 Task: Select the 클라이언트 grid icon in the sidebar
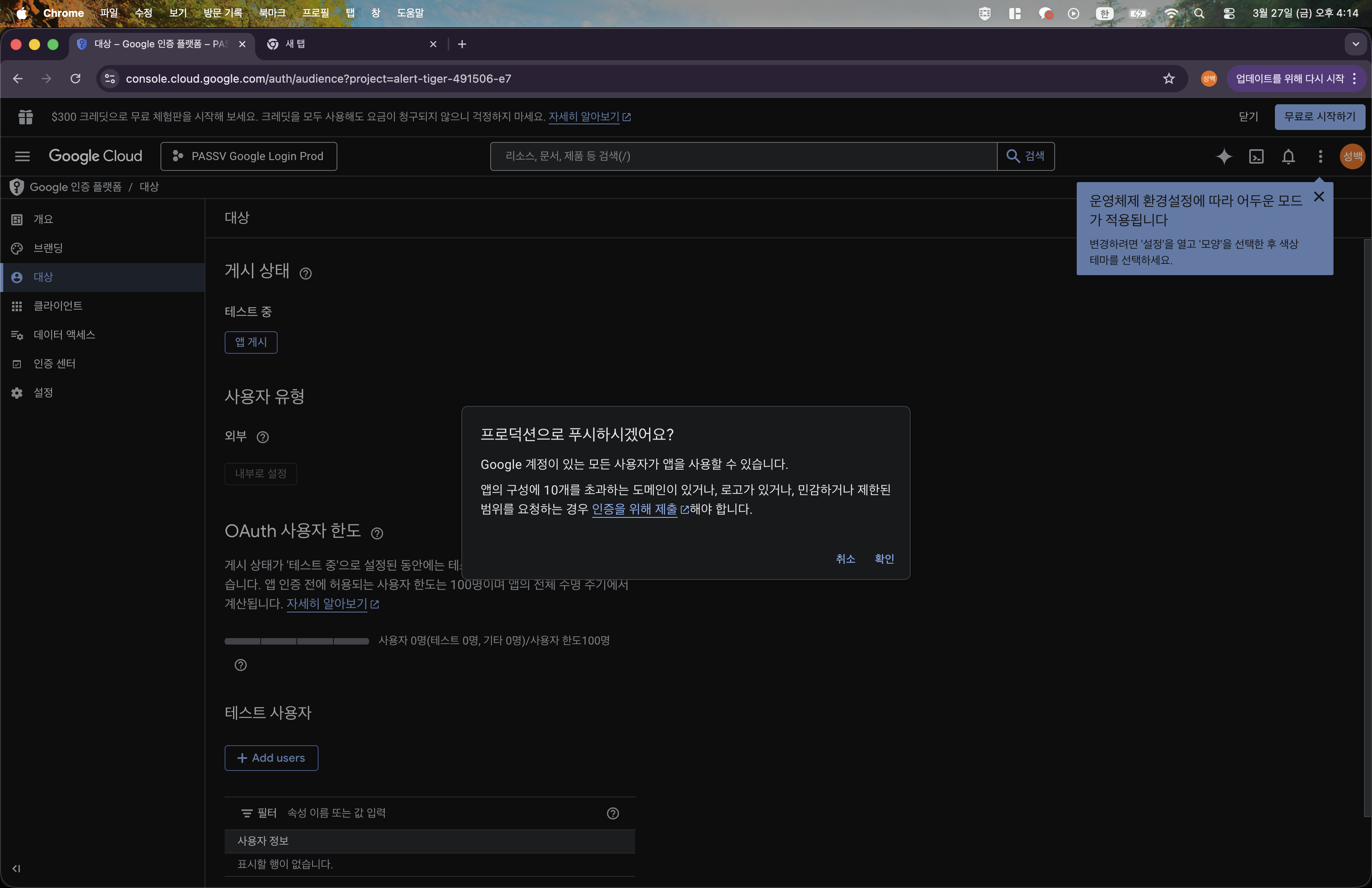pos(17,306)
